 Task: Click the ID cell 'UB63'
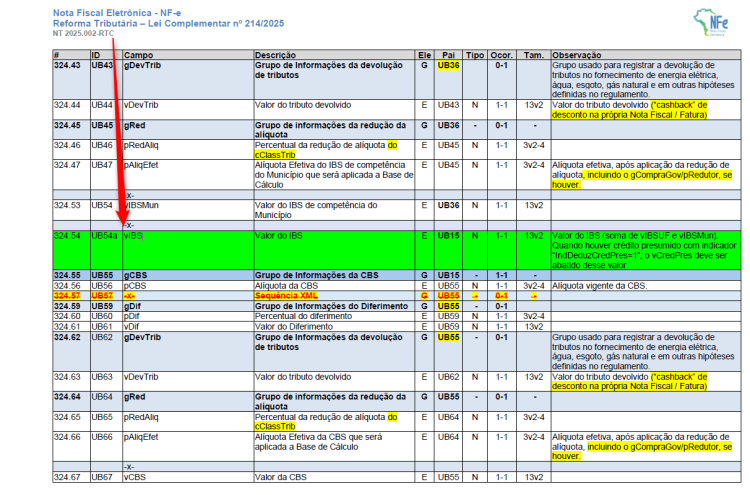click(x=102, y=377)
